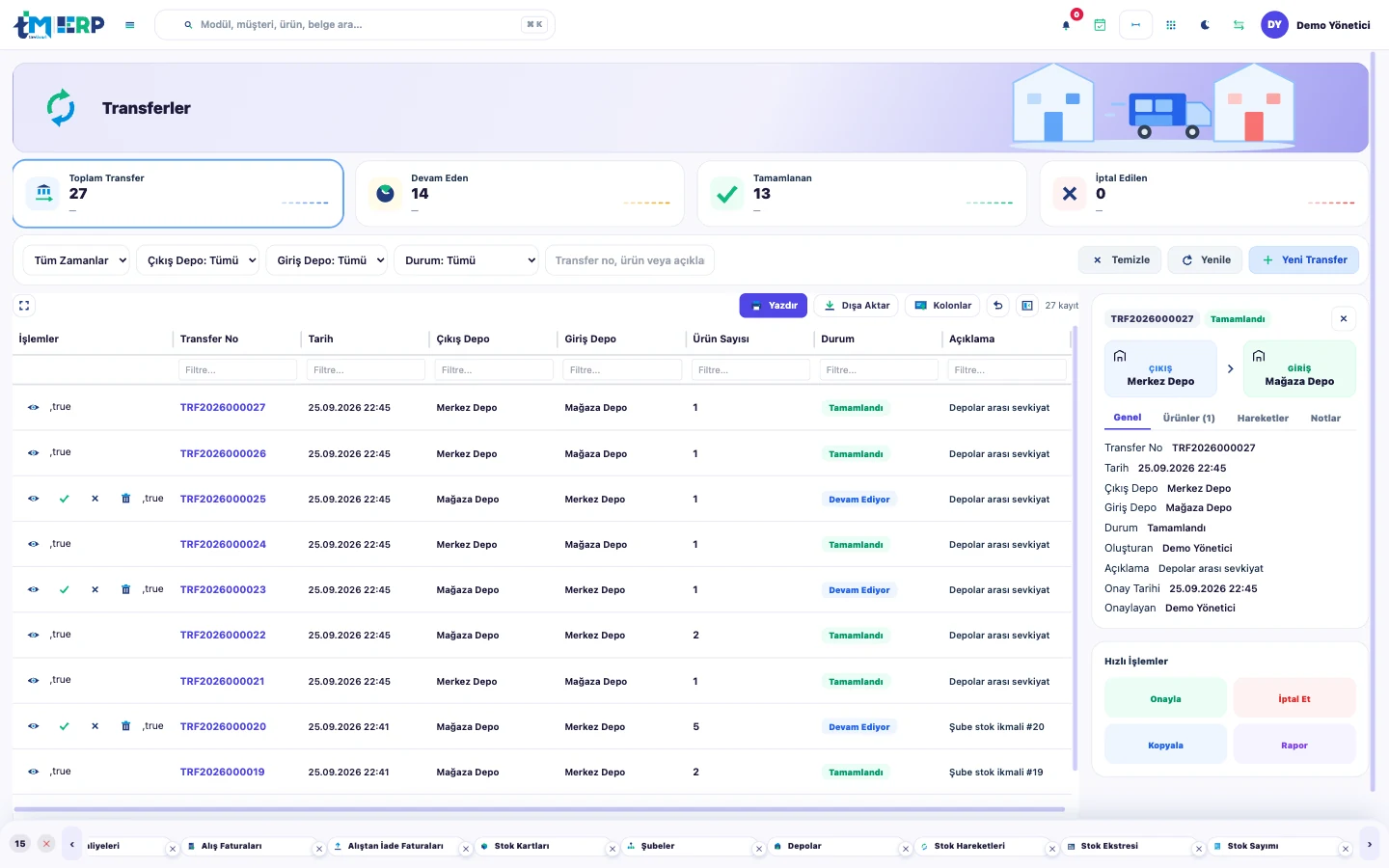1389x868 pixels.
Task: Close the TRF2026000027 detail panel
Action: pos(1344,319)
